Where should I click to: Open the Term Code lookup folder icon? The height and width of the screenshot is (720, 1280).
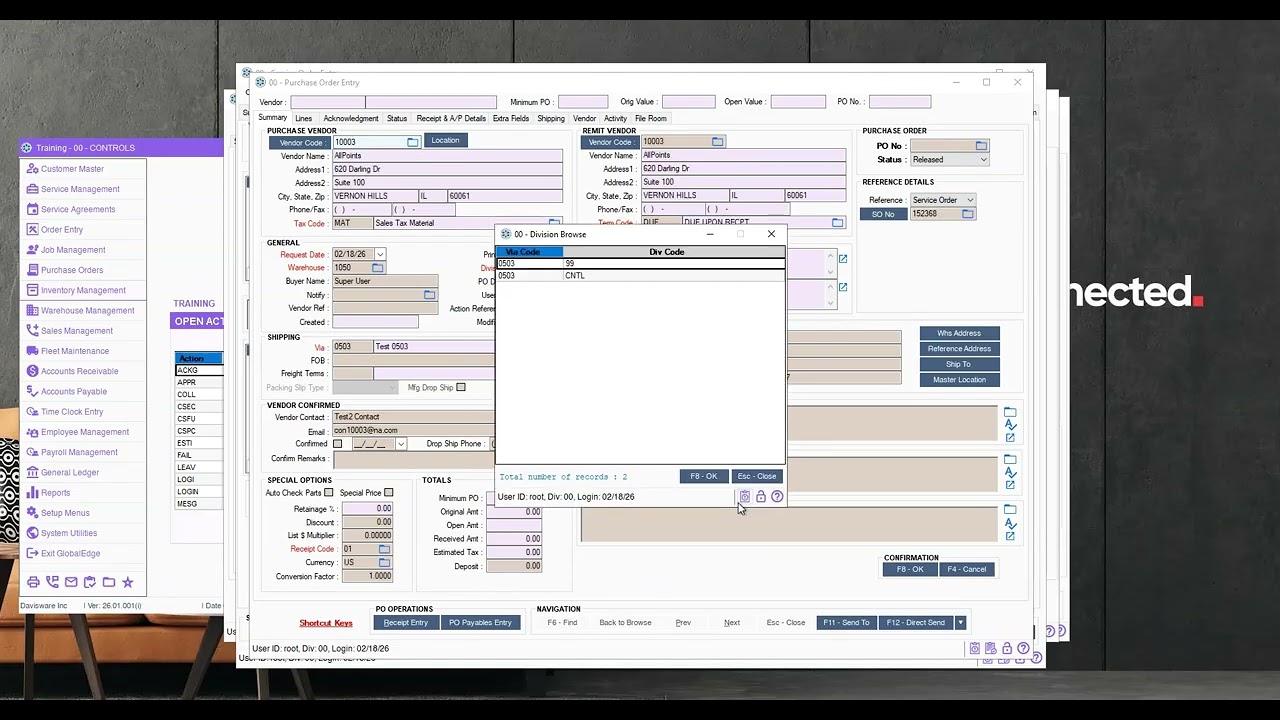pos(837,223)
